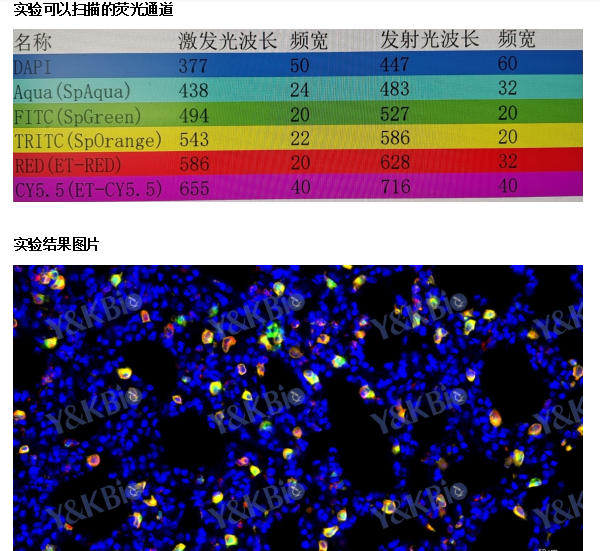Click the 实验结果图片 heading
This screenshot has width=600, height=551.
[56, 245]
